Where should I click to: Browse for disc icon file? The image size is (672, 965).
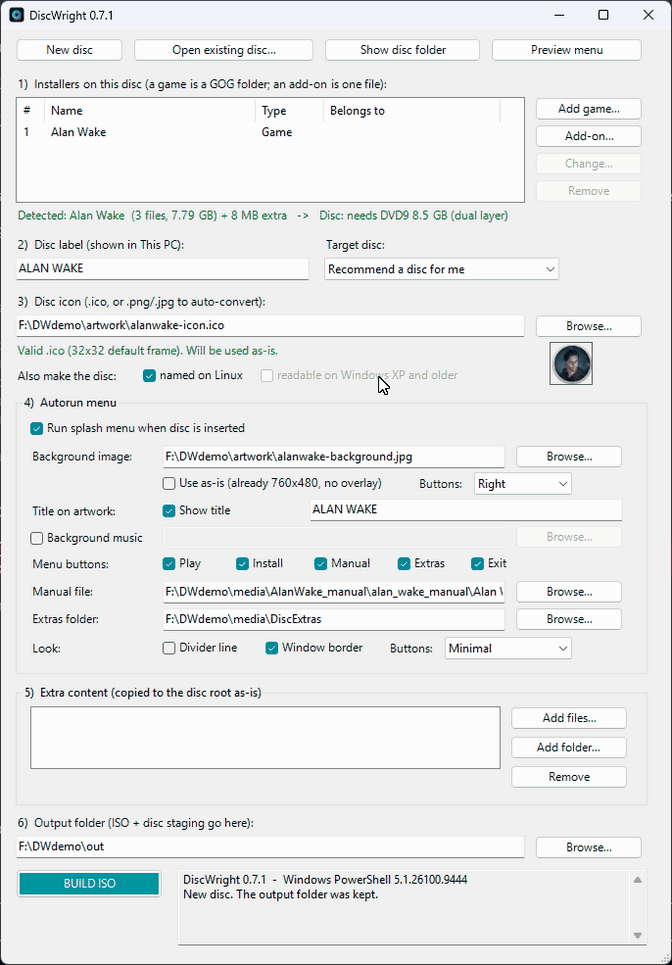tap(589, 326)
